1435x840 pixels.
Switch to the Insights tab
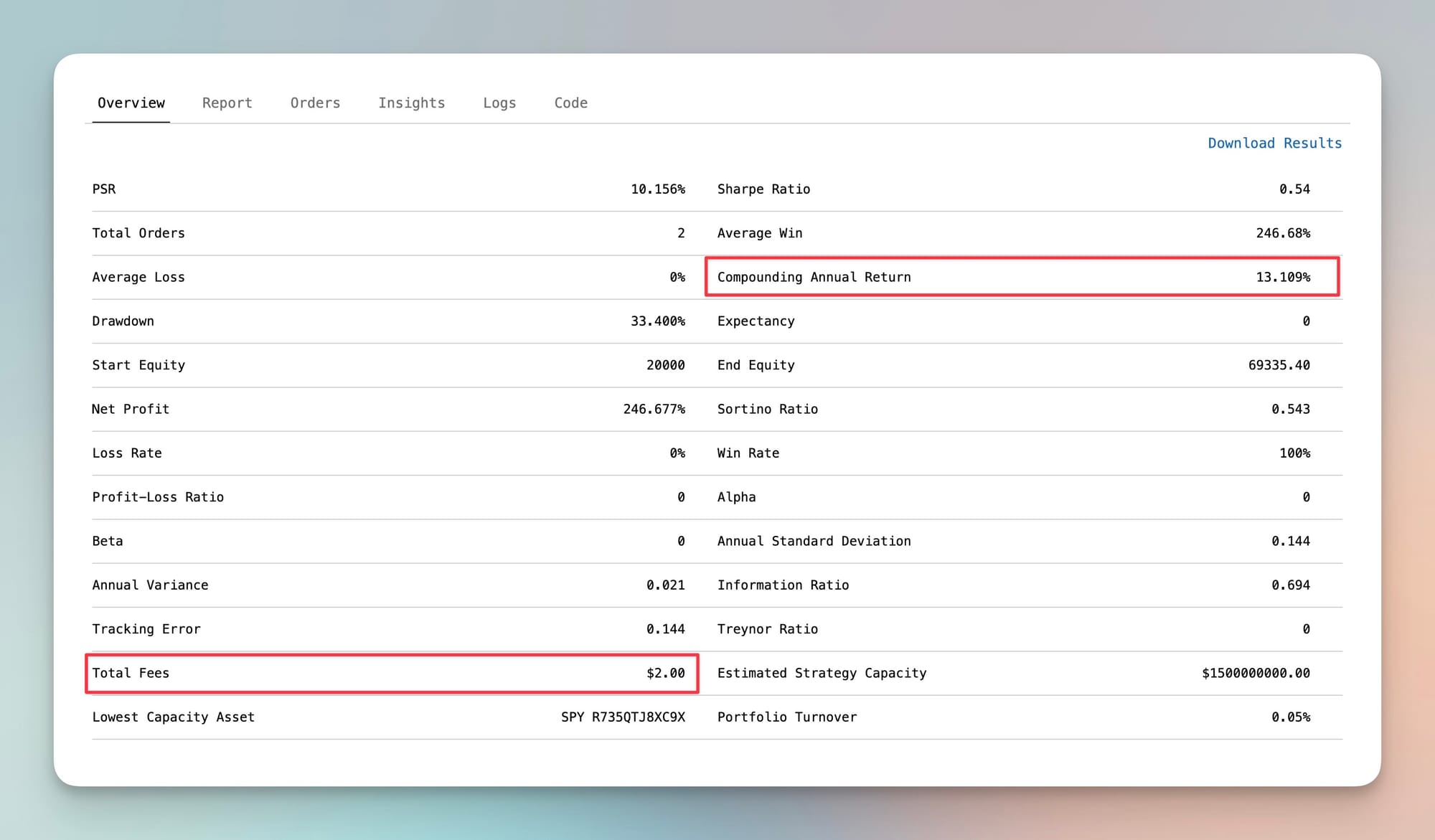411,103
